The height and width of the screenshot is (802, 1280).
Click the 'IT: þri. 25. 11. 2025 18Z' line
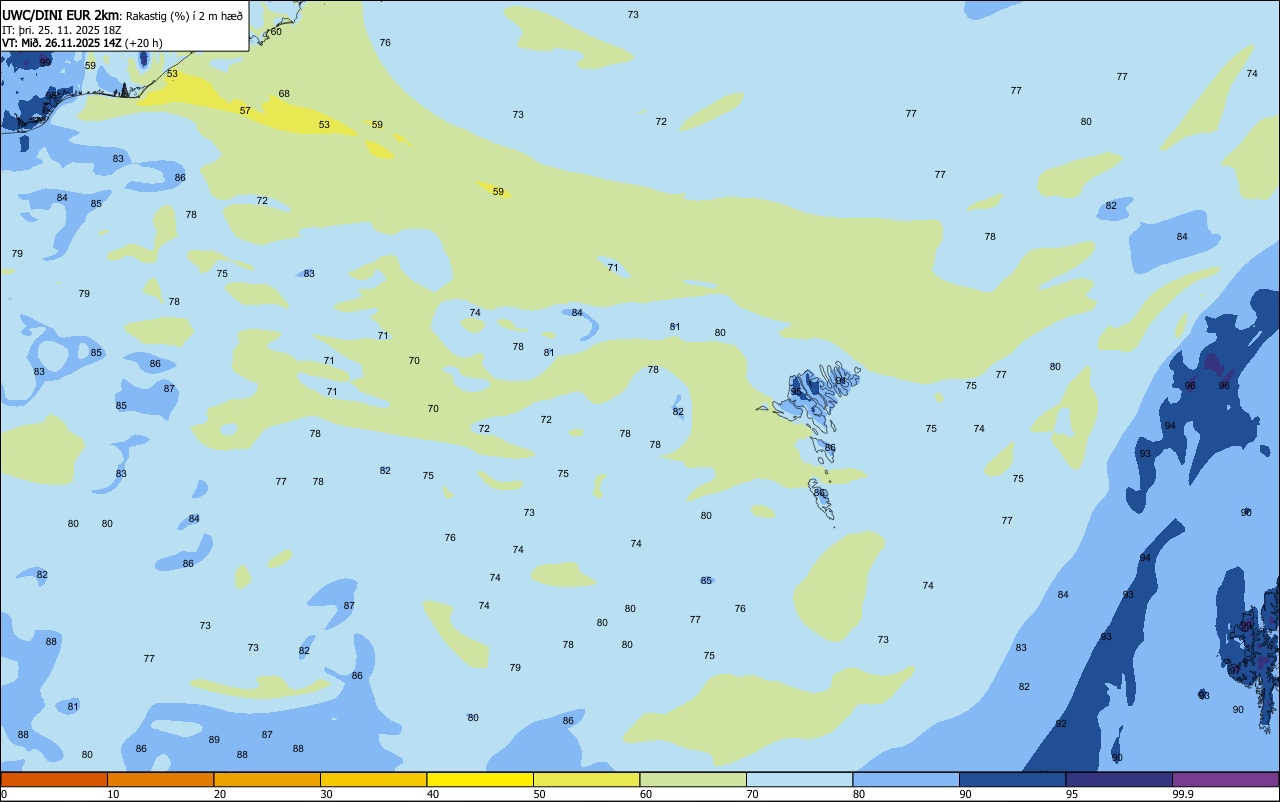61,30
